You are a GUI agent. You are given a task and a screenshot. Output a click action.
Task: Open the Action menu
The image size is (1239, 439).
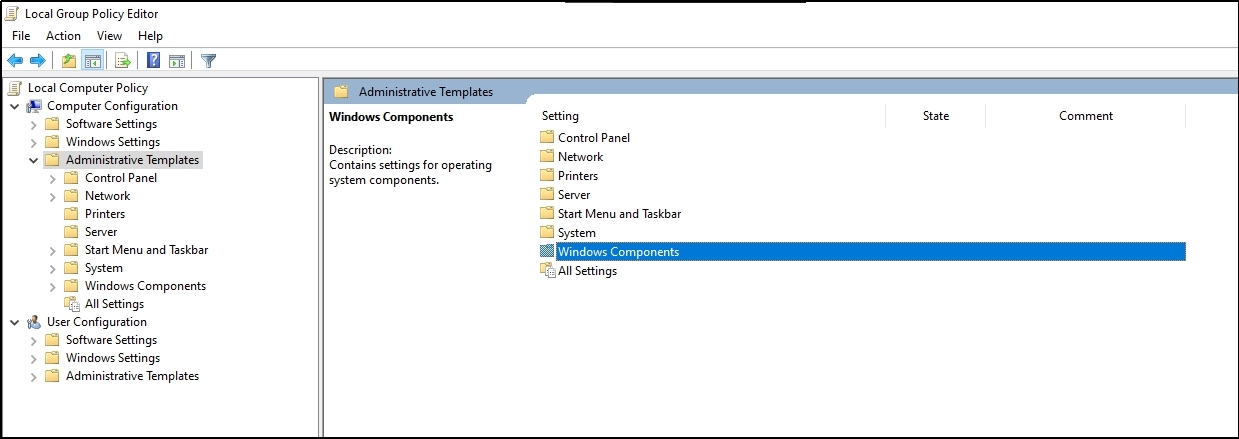point(63,36)
